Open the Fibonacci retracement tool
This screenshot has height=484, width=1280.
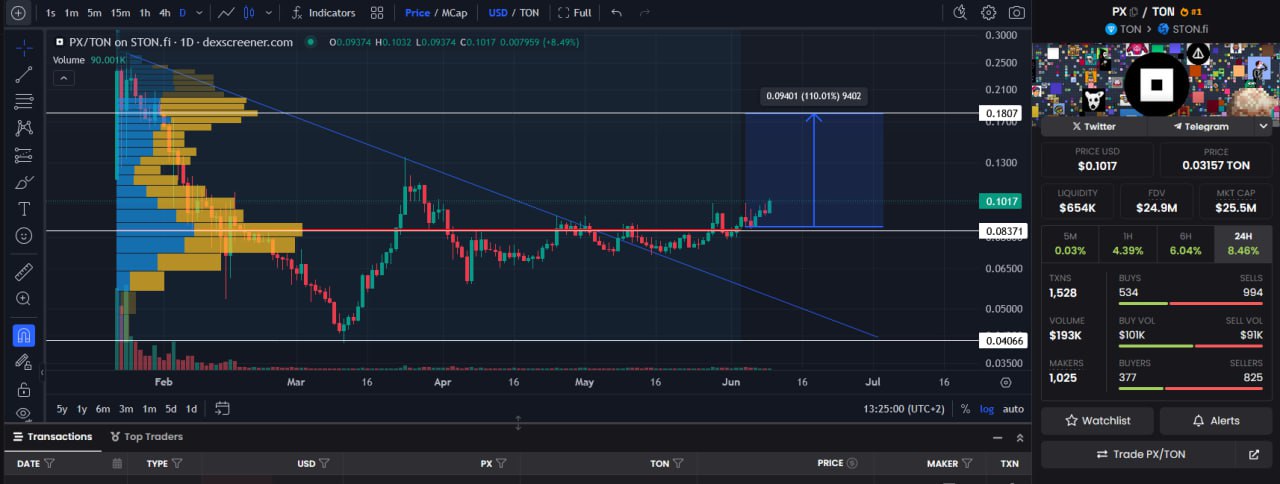(24, 102)
